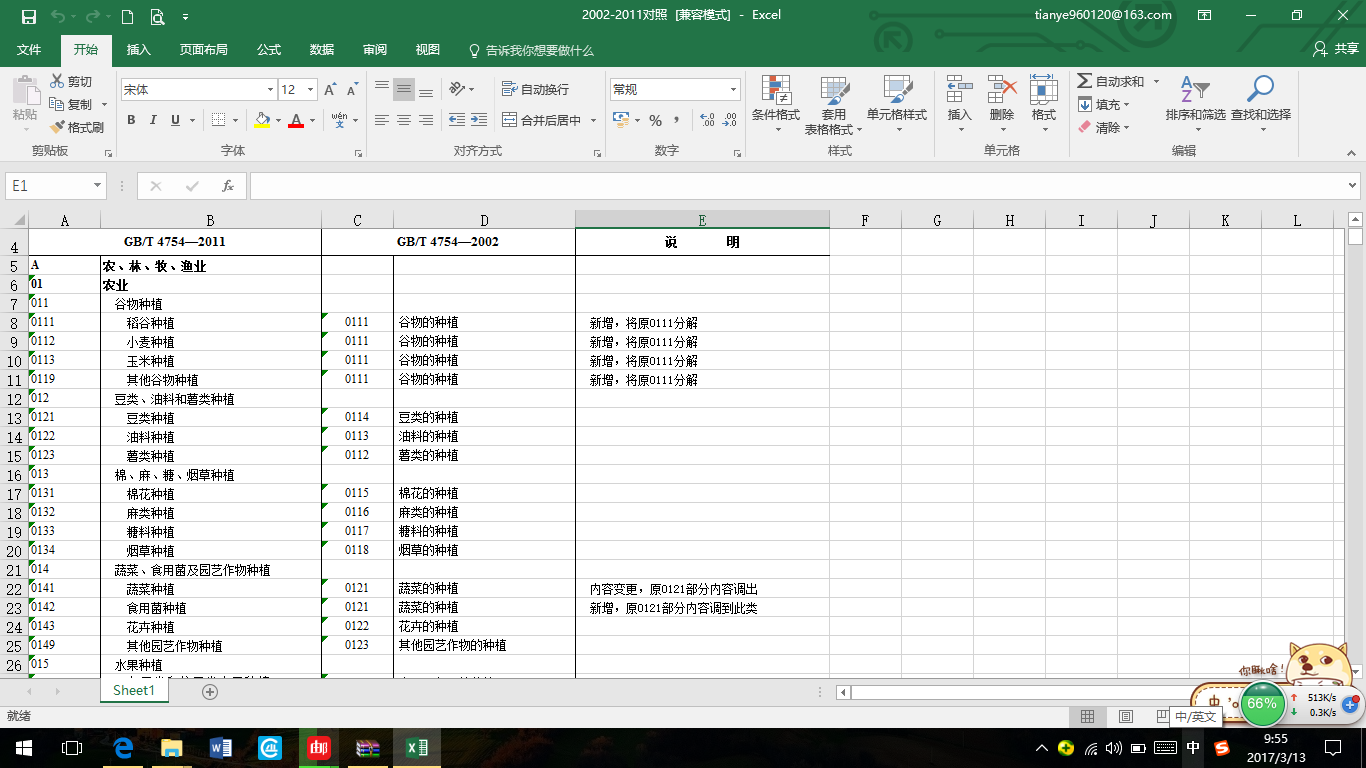1366x768 pixels.
Task: Apply italic formatting
Action: (x=153, y=120)
